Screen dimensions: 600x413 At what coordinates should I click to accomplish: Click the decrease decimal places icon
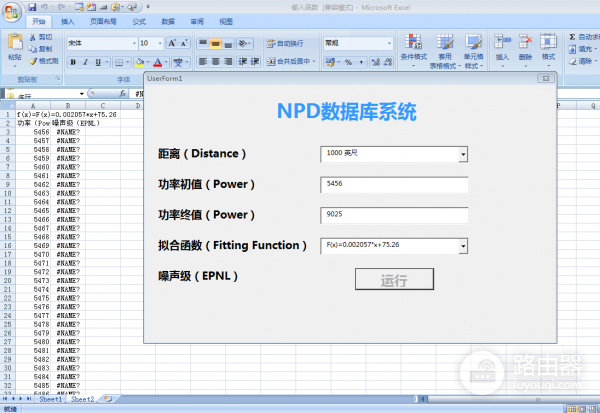(388, 62)
